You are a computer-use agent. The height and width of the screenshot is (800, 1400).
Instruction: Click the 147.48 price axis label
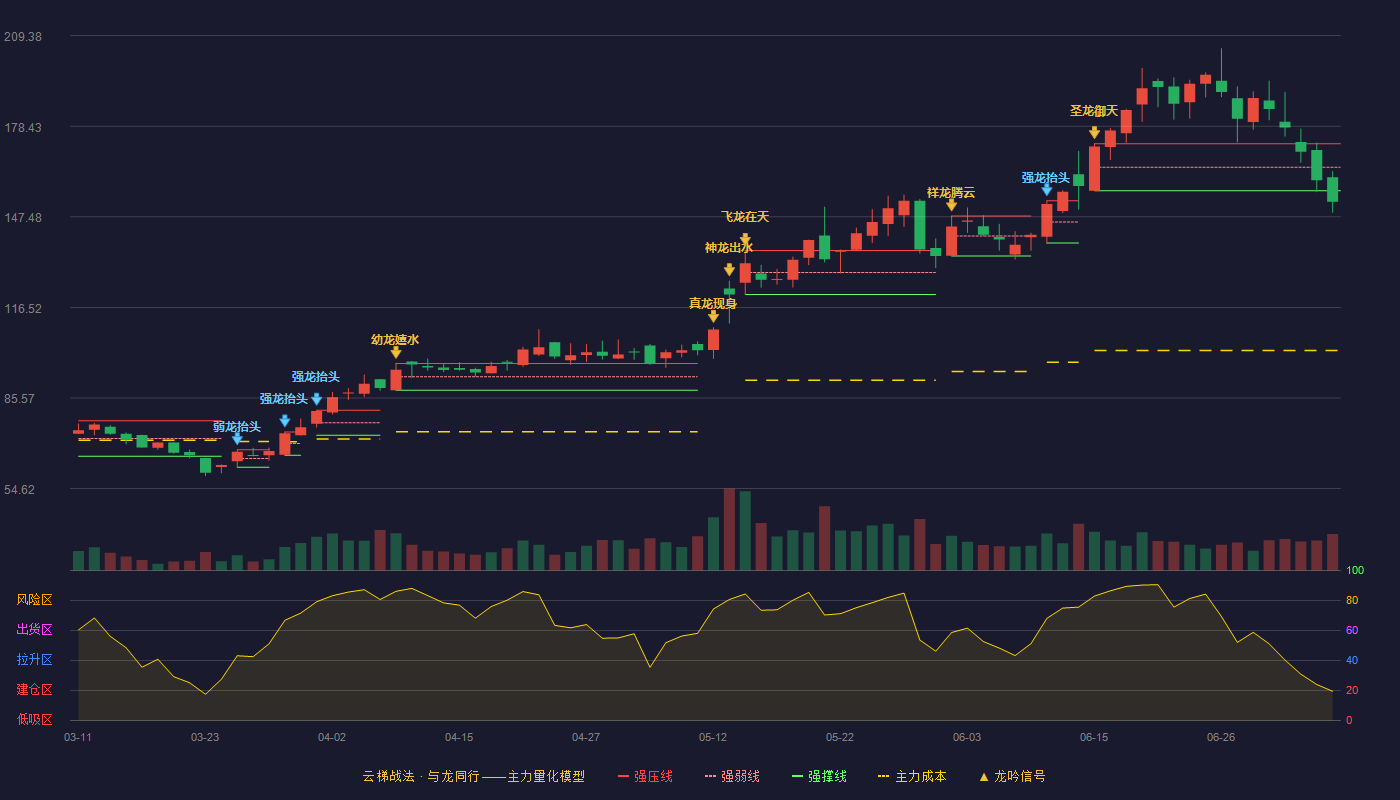23,218
